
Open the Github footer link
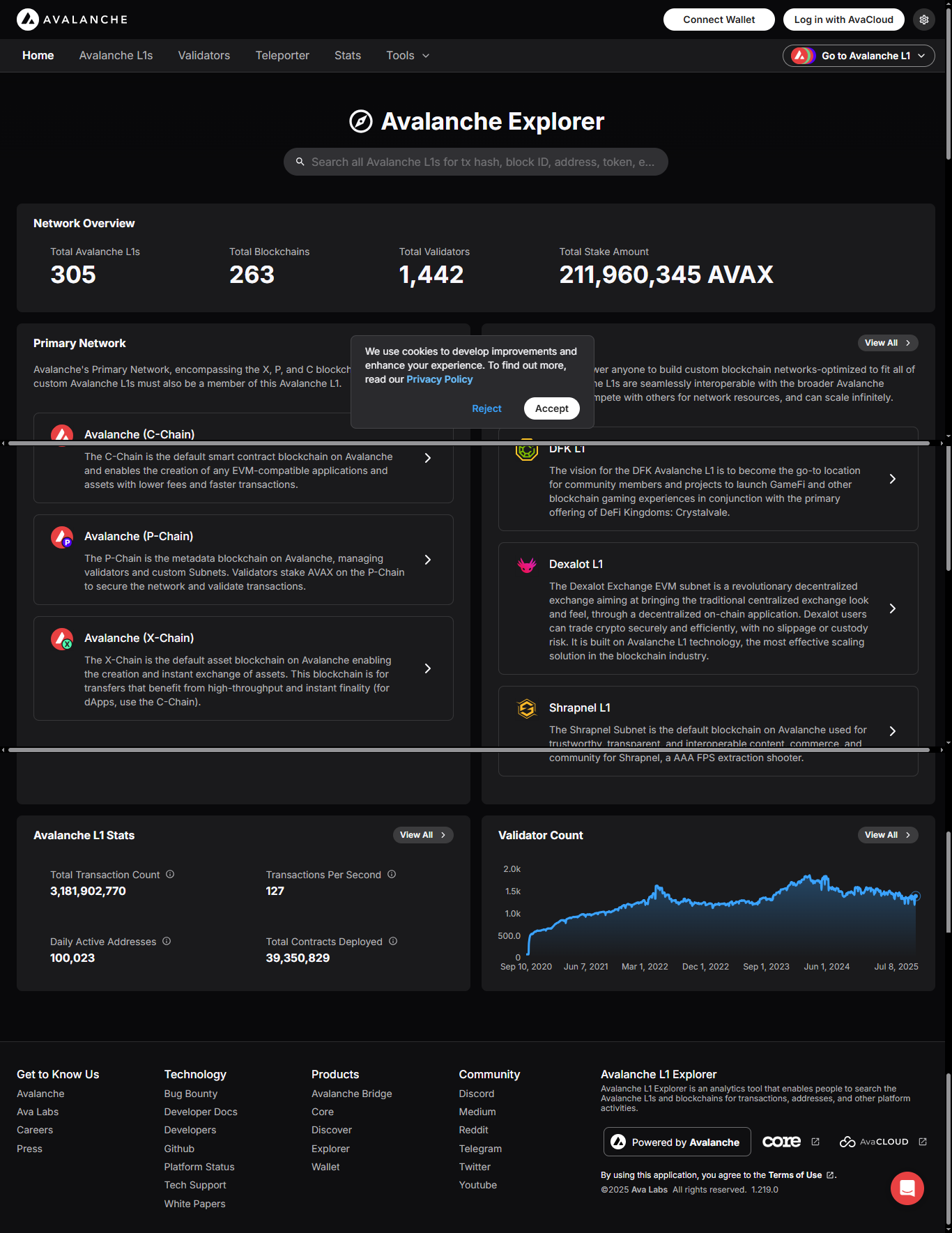coord(179,1149)
